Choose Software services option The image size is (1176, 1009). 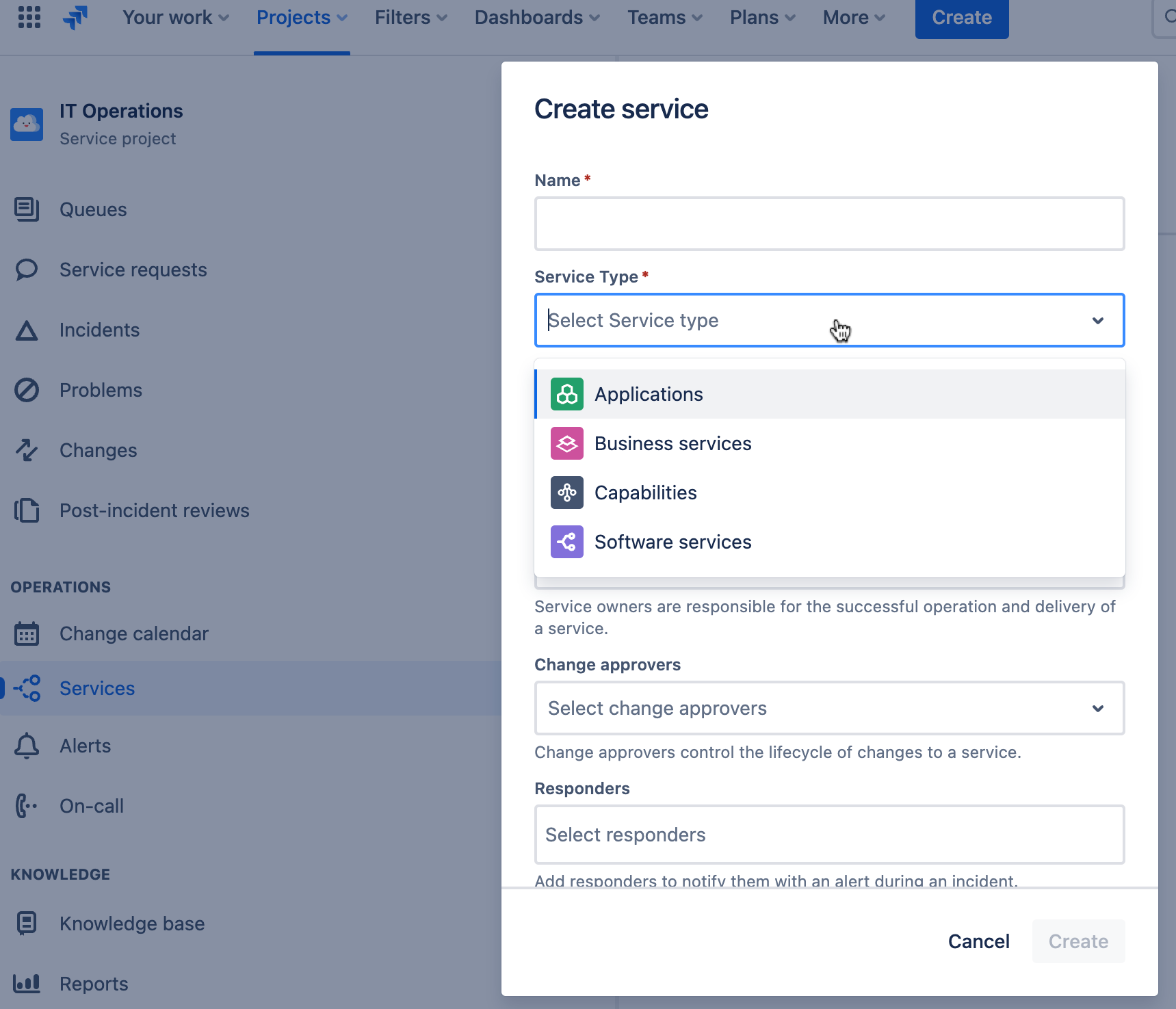click(829, 542)
